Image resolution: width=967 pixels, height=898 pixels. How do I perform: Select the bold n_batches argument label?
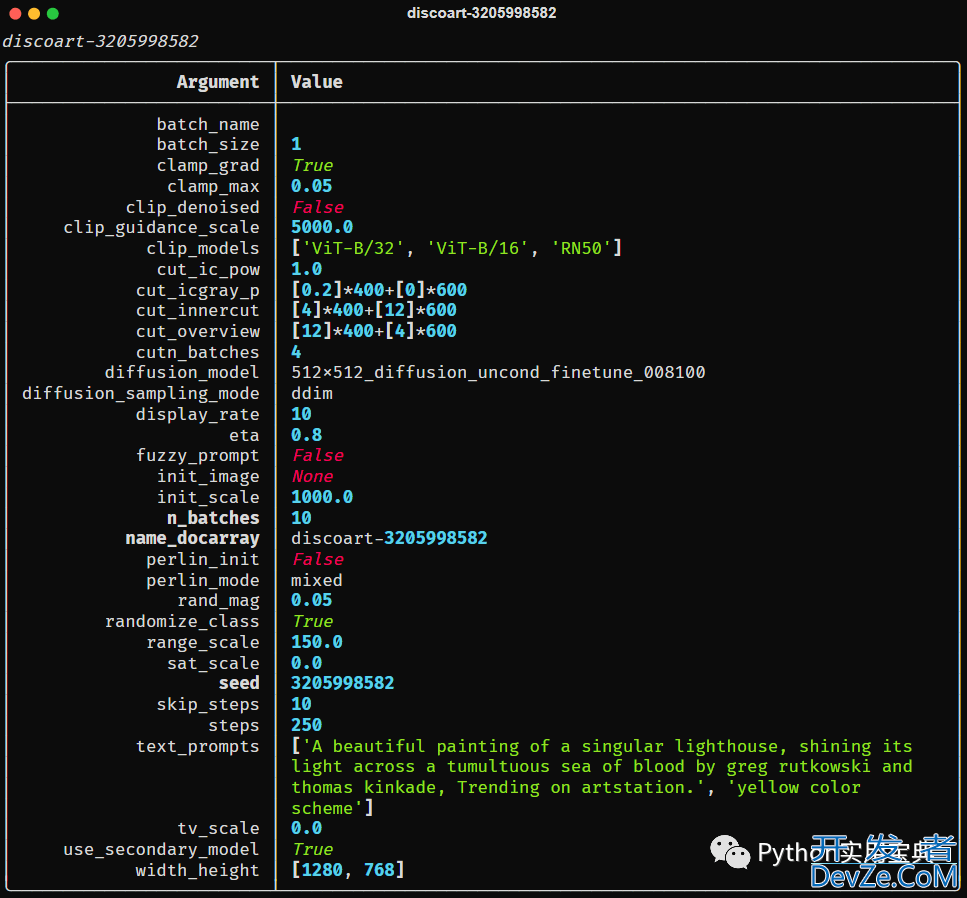click(x=213, y=518)
